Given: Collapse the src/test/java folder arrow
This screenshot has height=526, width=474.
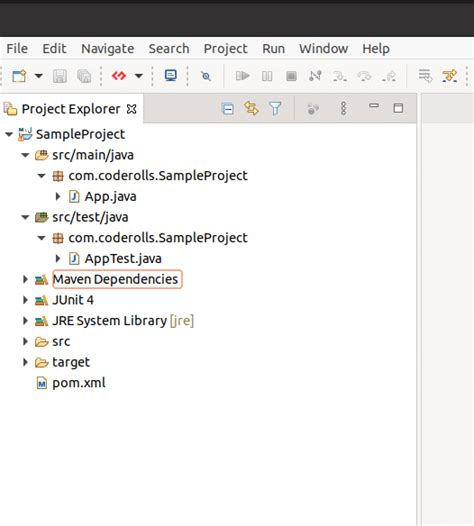Looking at the screenshot, I should coord(25,217).
